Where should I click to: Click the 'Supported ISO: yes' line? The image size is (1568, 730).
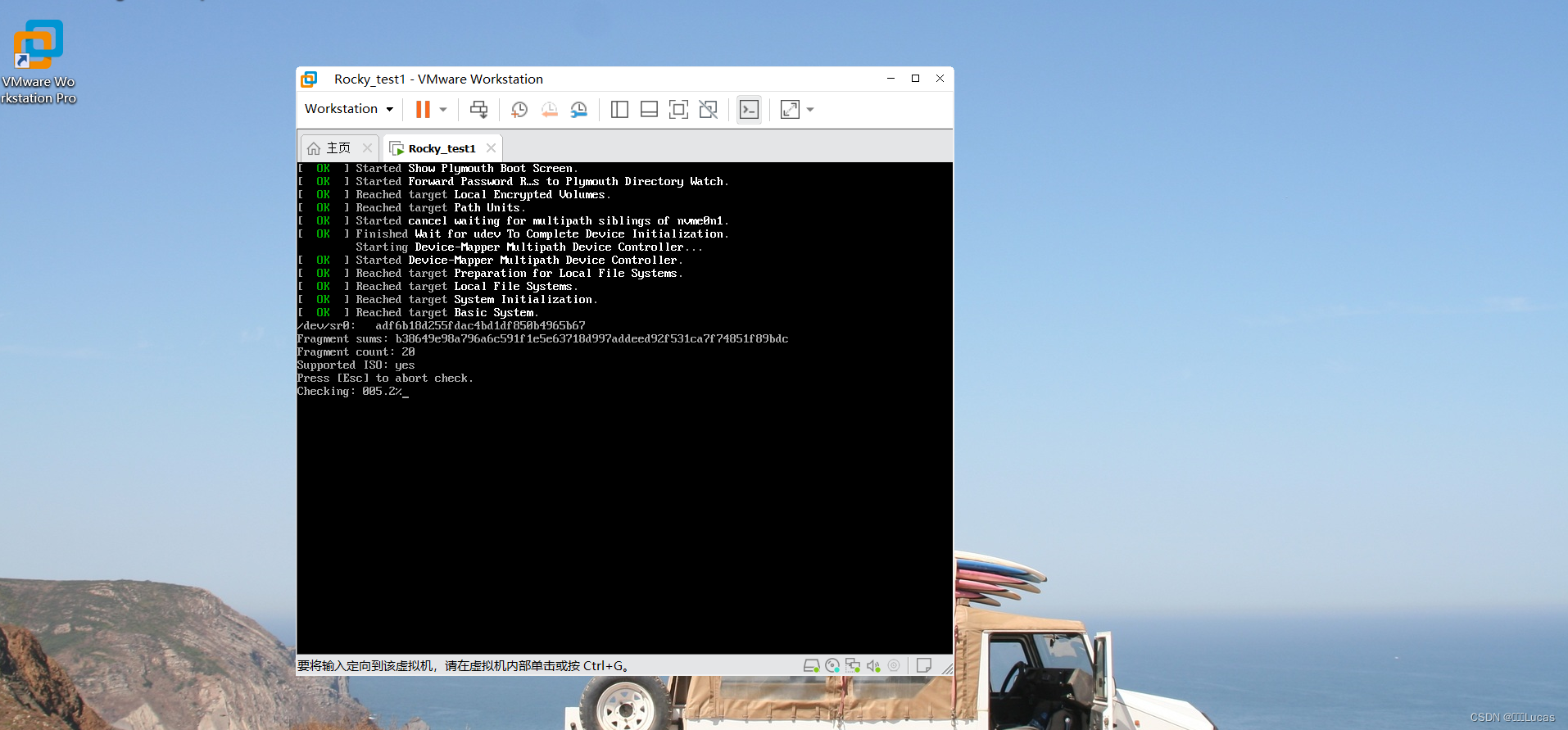[356, 365]
